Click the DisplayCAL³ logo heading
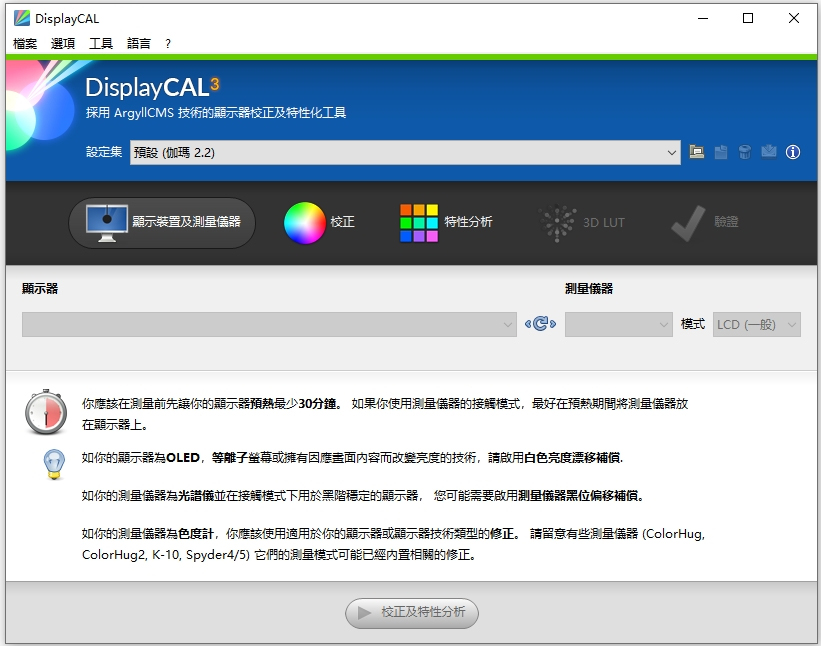Image resolution: width=821 pixels, height=646 pixels. (152, 87)
